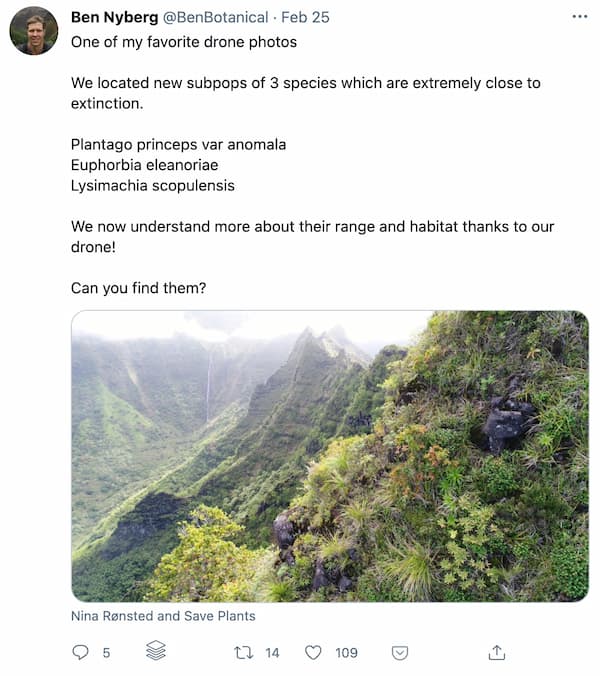Click tagged Nina Rønsted and Save Plants
The width and height of the screenshot is (600, 676).
point(163,616)
